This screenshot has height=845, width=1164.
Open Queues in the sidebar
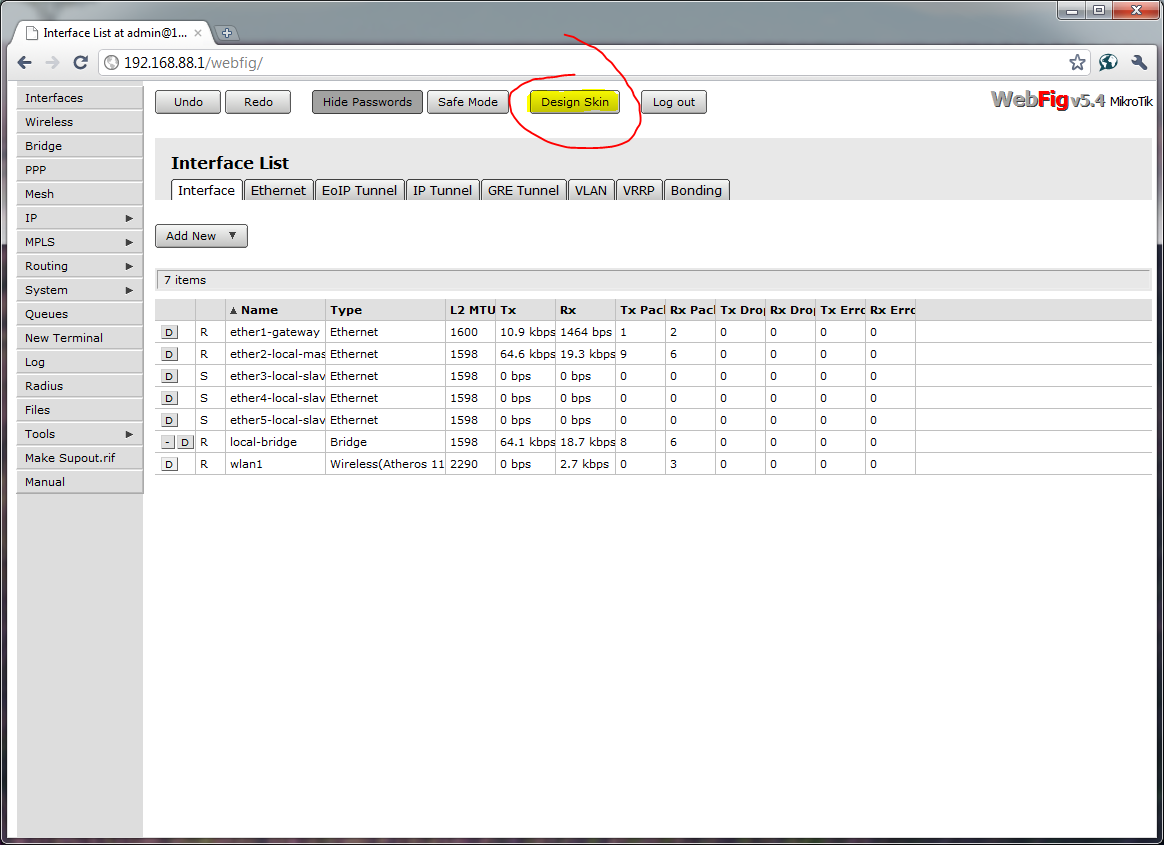79,314
